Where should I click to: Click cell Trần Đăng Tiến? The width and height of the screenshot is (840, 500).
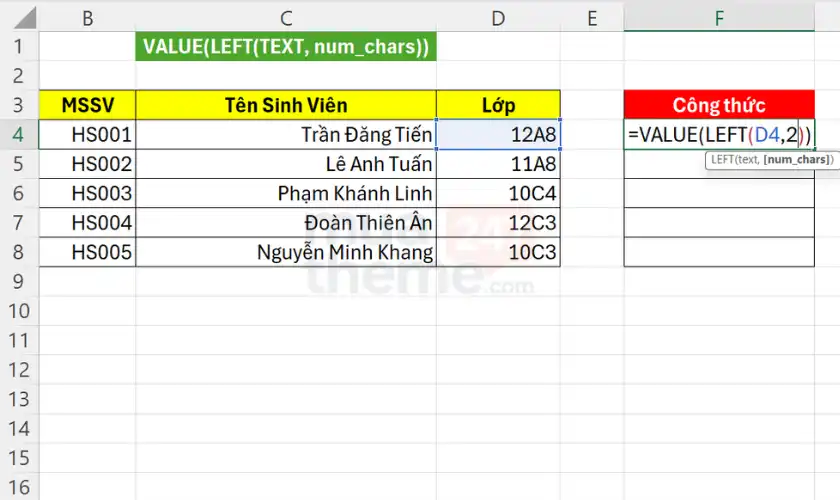(286, 134)
